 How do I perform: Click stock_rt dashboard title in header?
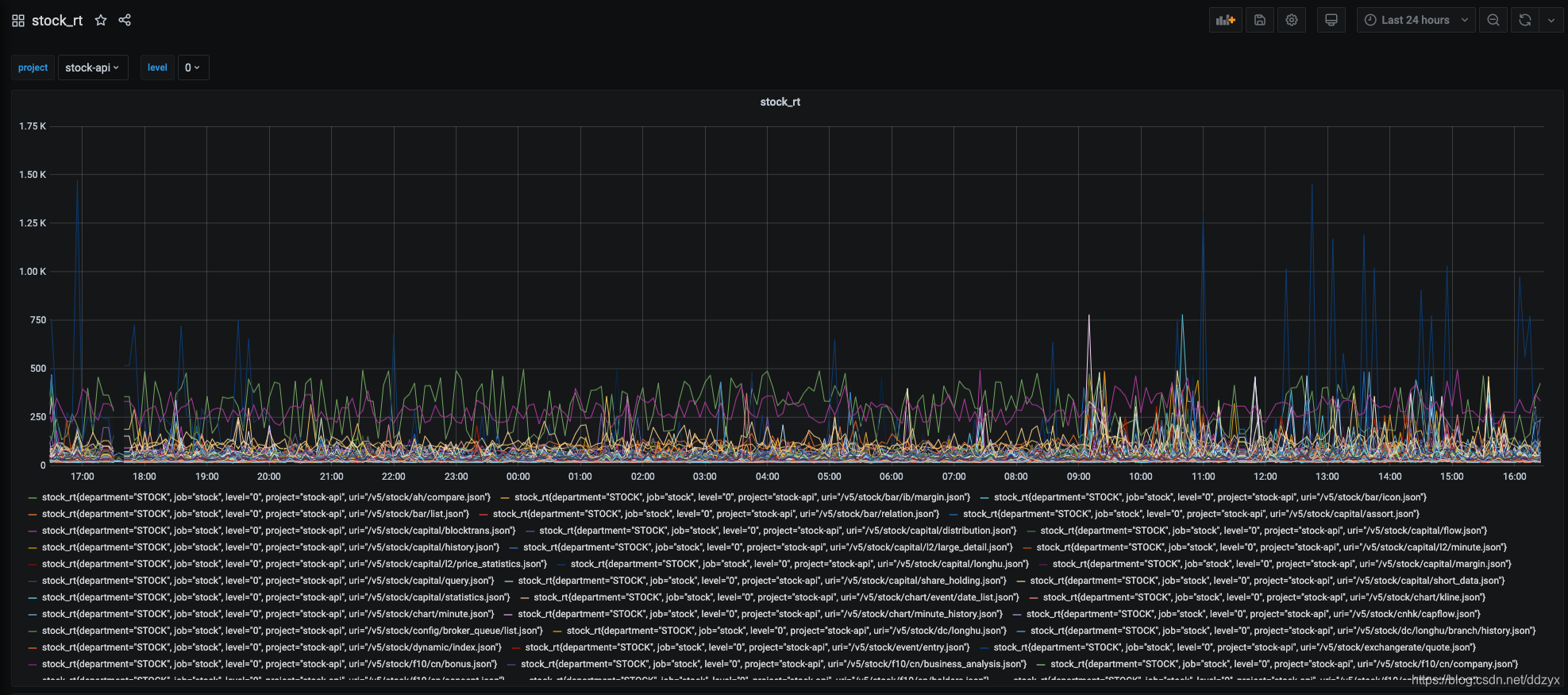(57, 21)
